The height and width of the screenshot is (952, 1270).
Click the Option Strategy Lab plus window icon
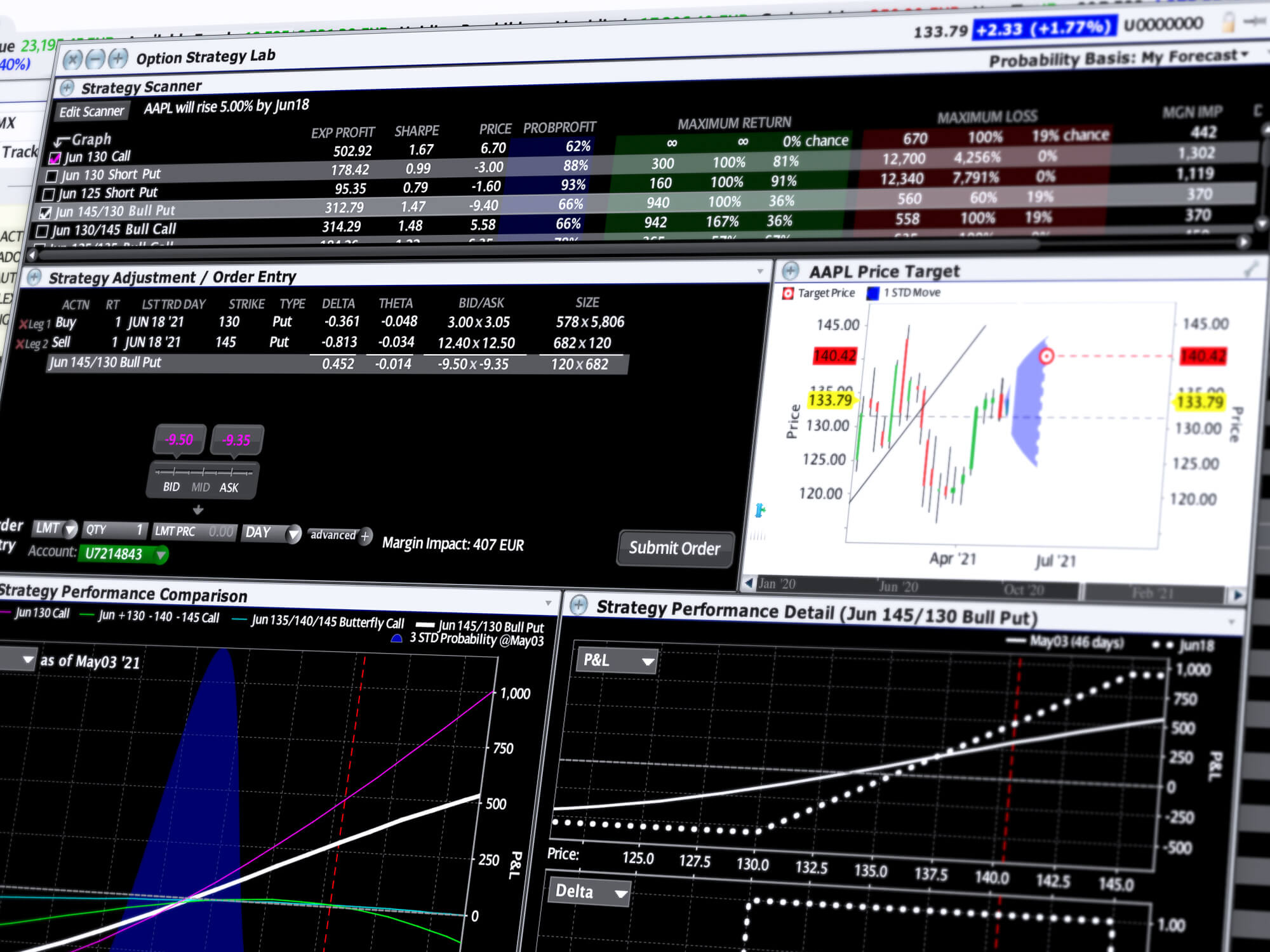[117, 59]
